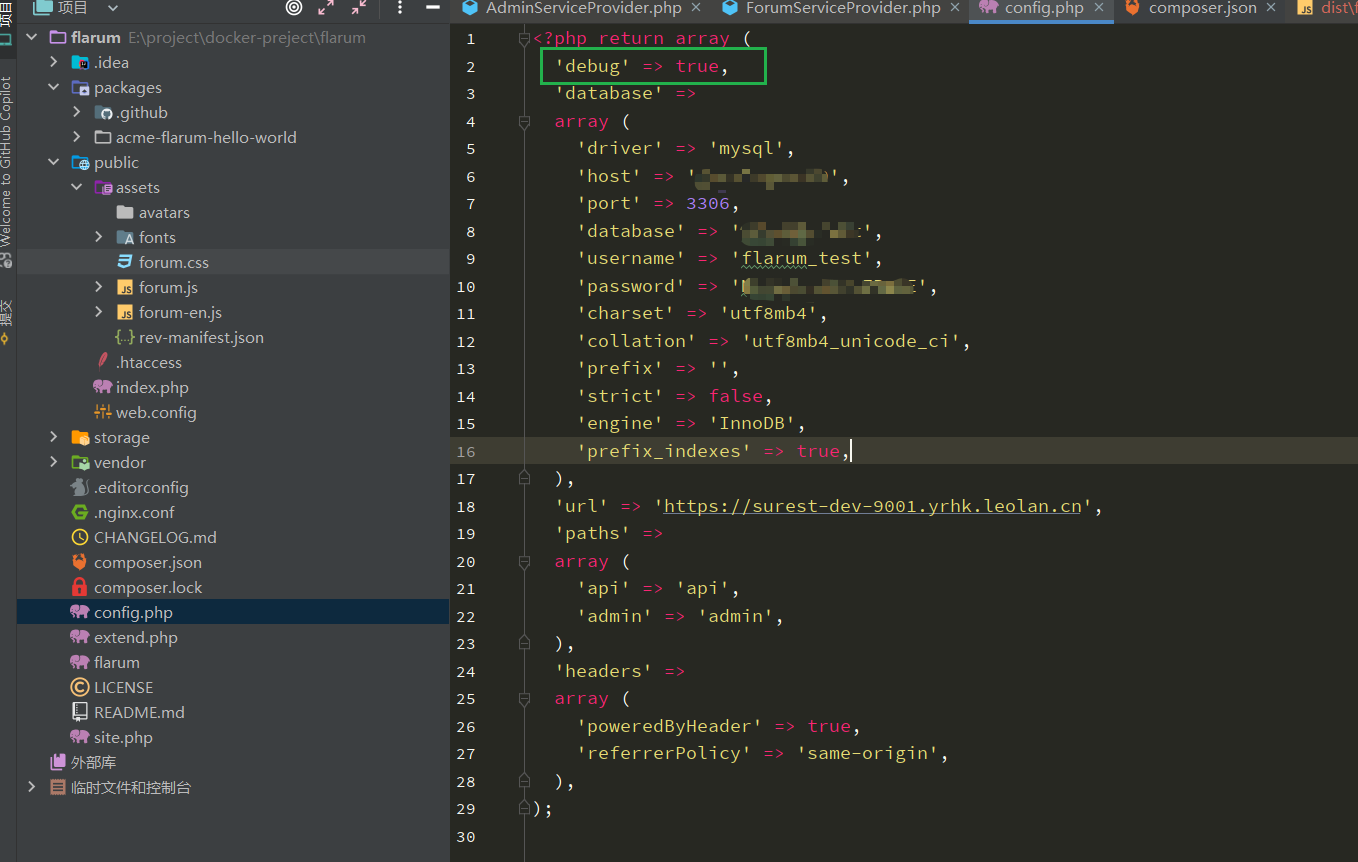Click composer.json icon in the project tree
Screen dimensions: 1358x862
click(80, 562)
